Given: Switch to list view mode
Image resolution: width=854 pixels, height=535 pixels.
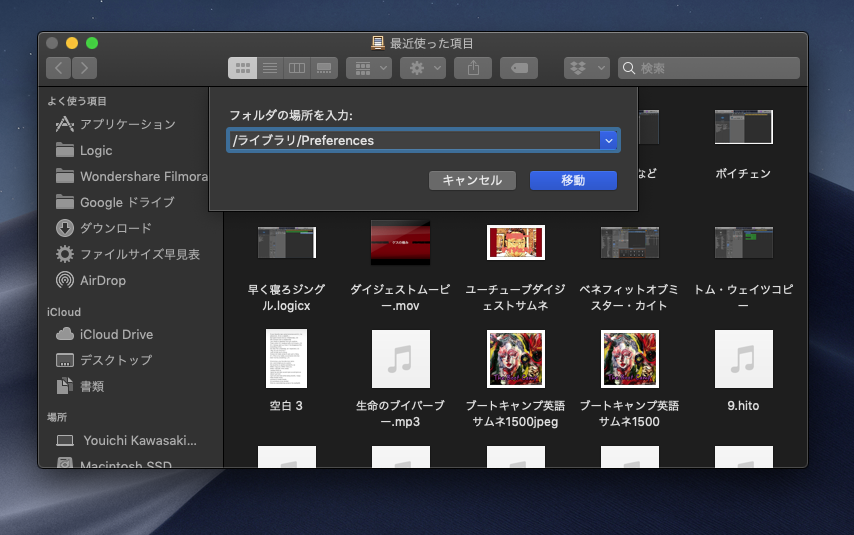Looking at the screenshot, I should (269, 68).
